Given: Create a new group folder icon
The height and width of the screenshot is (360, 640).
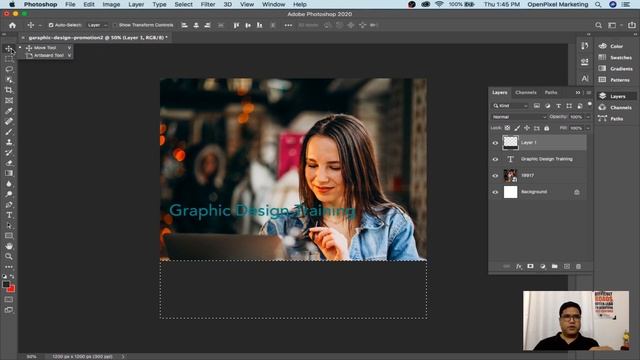Looking at the screenshot, I should pos(554,266).
